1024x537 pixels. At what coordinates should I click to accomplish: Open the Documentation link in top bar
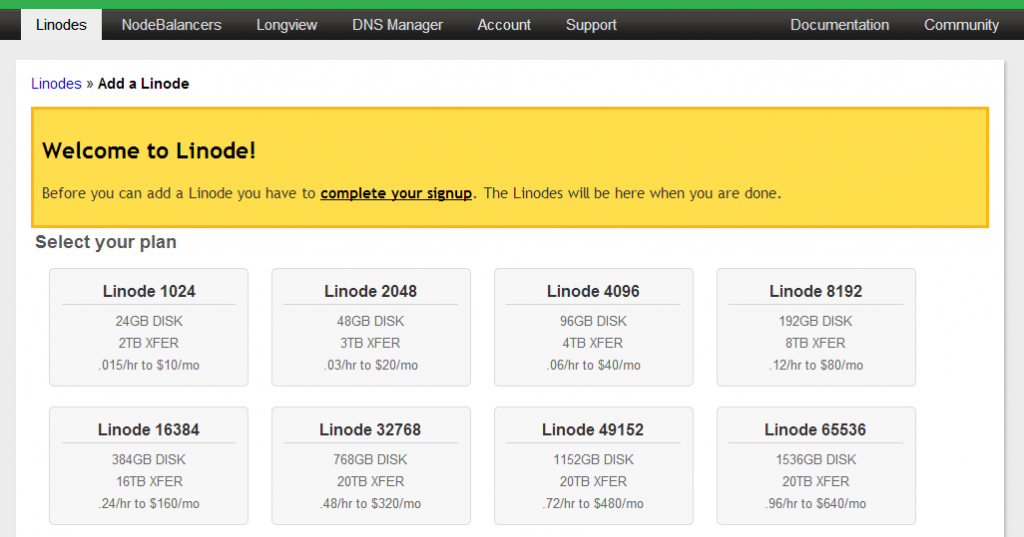click(x=840, y=25)
